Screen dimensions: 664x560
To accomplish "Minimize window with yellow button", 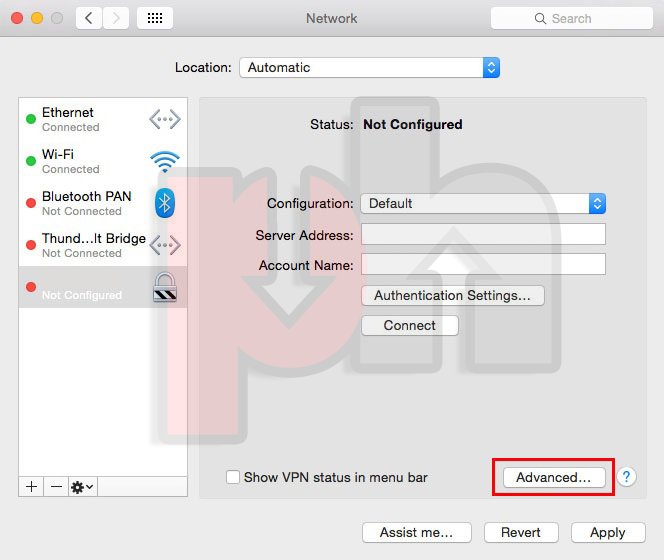I will point(37,18).
